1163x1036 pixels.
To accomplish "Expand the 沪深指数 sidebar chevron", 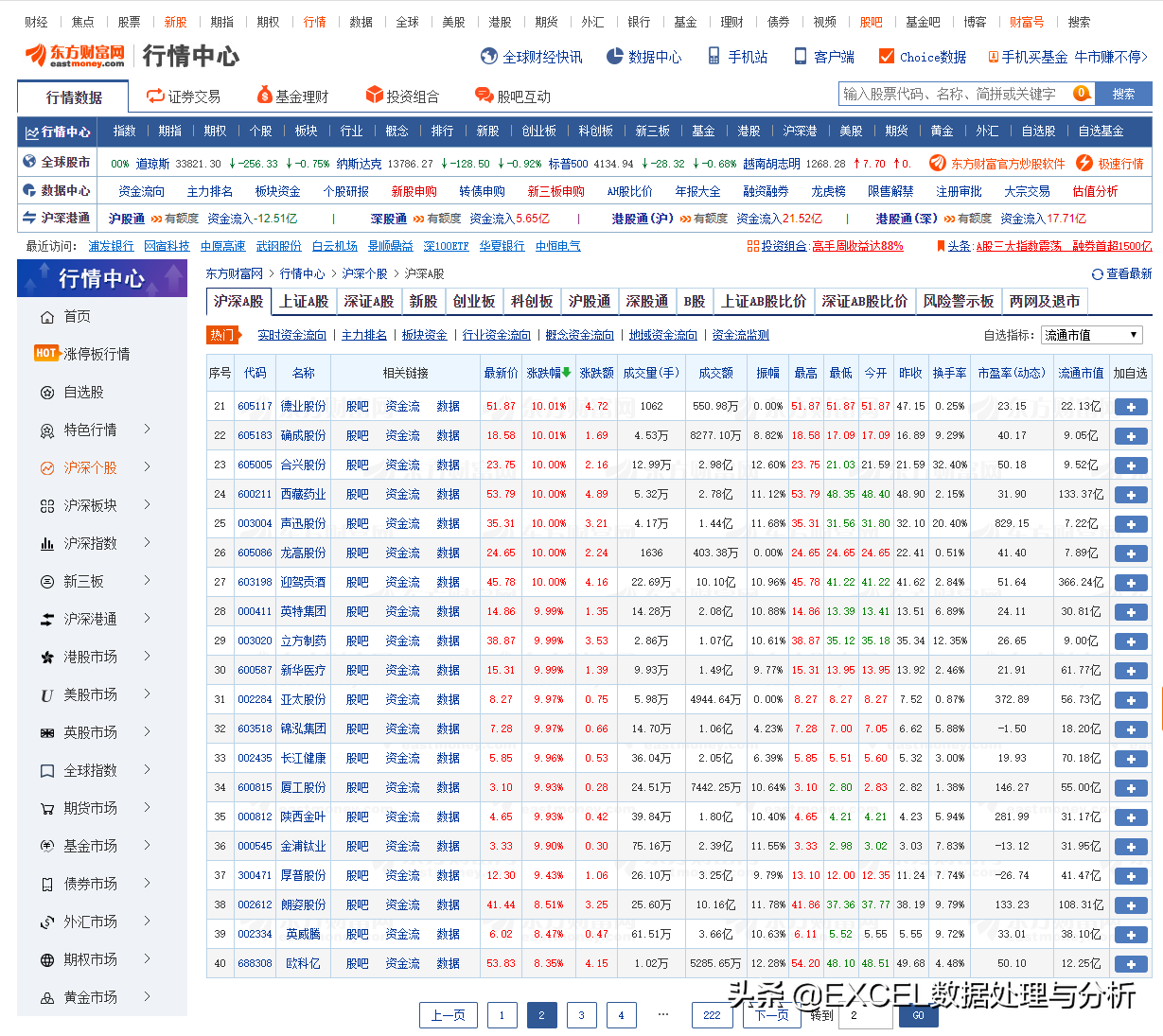I will (x=147, y=543).
